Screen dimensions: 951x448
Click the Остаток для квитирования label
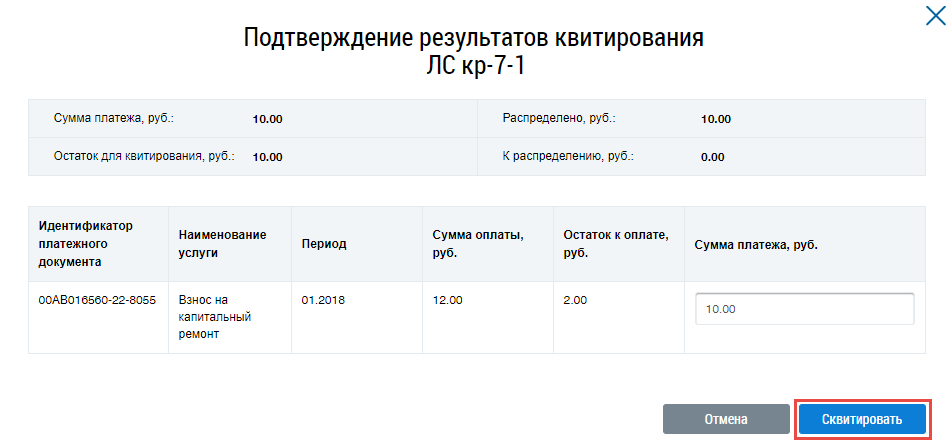[x=144, y=156]
